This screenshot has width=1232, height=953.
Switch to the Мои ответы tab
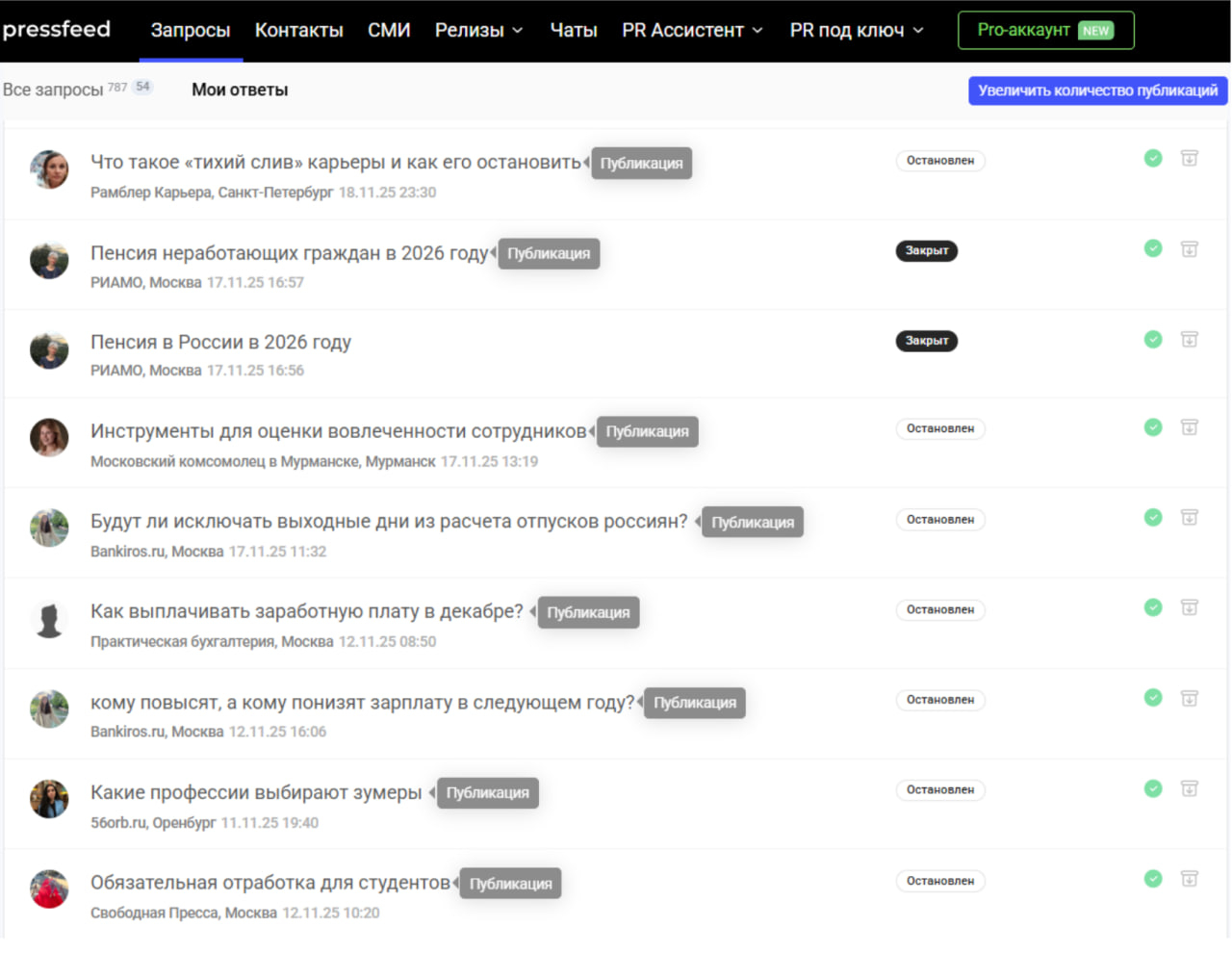(x=240, y=90)
